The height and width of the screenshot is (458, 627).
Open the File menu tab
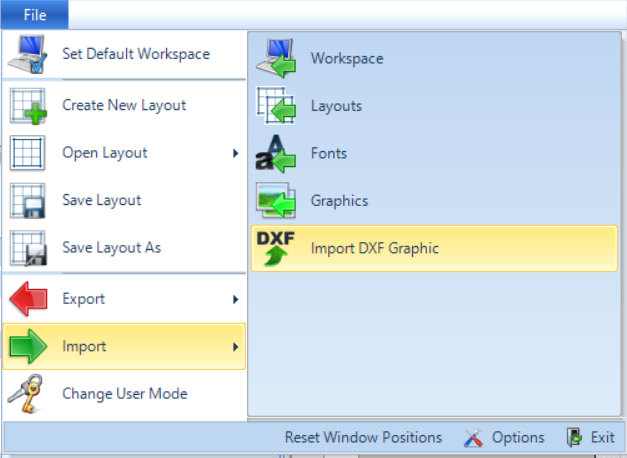tap(35, 14)
